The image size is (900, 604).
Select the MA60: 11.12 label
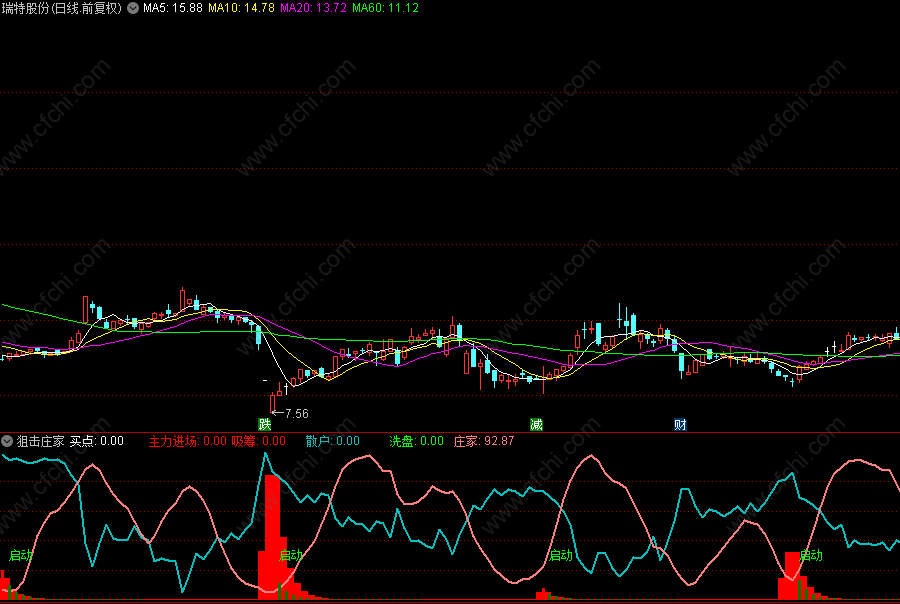click(385, 8)
